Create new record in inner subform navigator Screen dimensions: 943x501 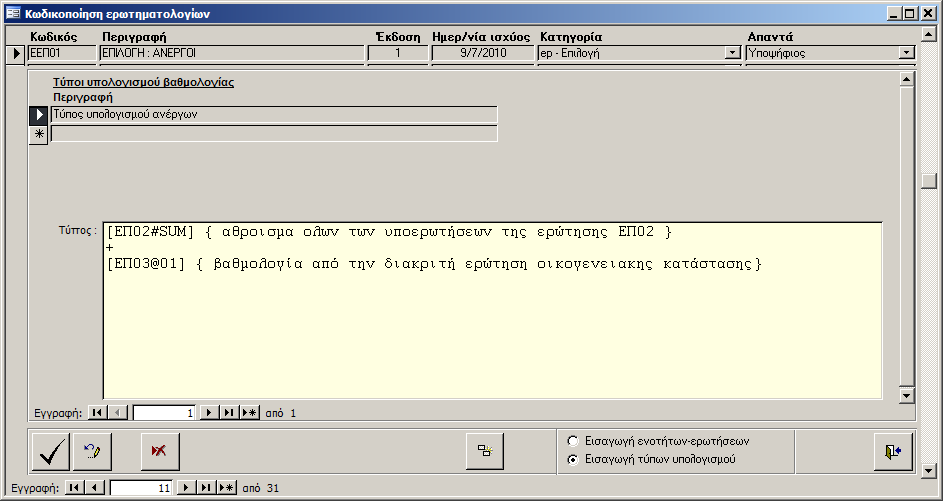coord(249,412)
